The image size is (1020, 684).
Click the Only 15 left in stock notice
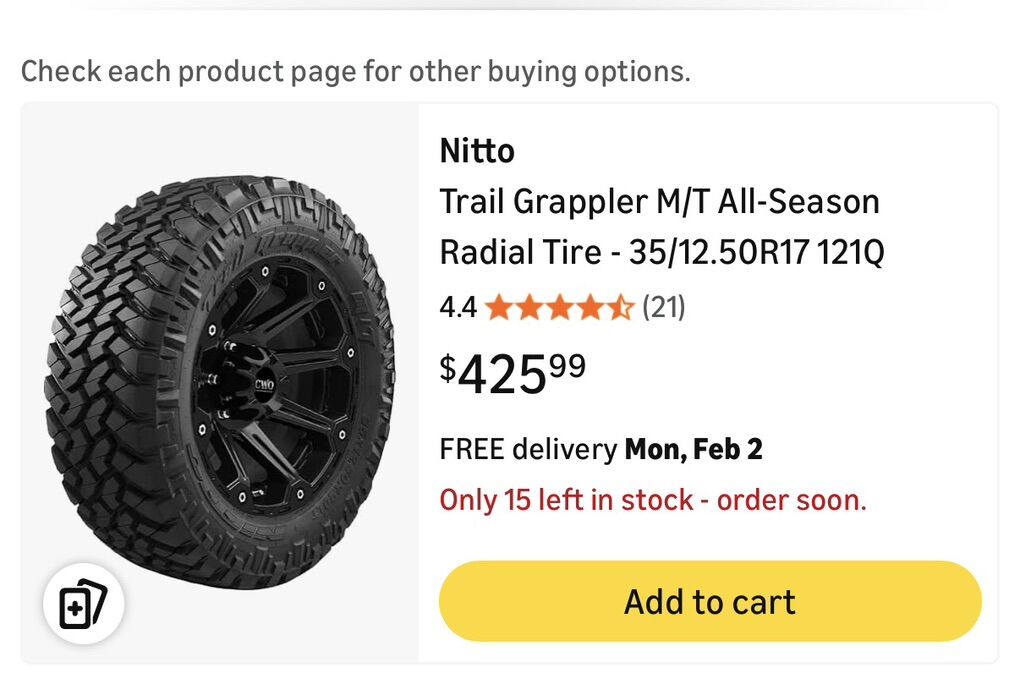pyautogui.click(x=652, y=500)
